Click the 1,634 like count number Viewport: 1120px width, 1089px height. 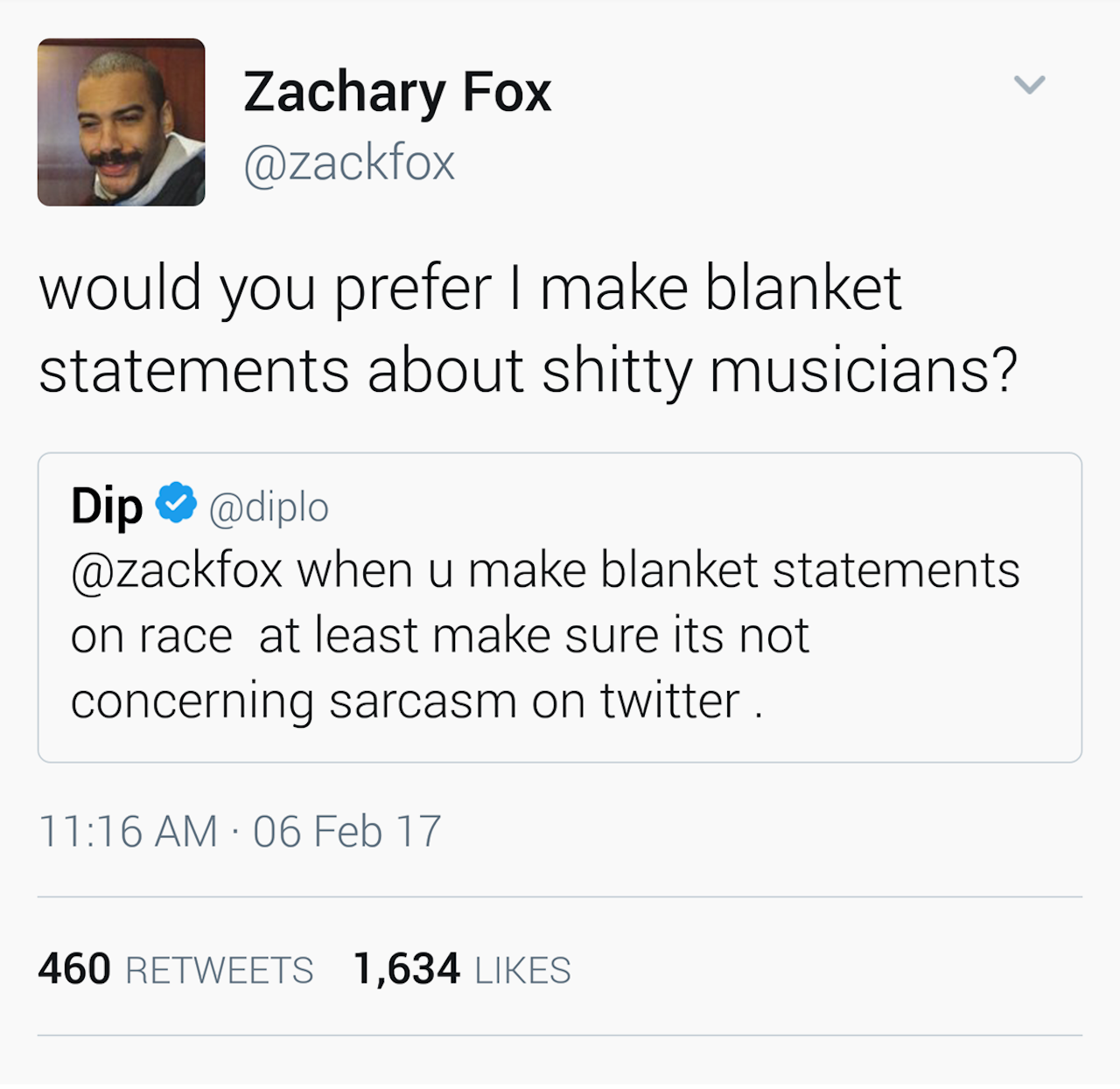click(407, 969)
